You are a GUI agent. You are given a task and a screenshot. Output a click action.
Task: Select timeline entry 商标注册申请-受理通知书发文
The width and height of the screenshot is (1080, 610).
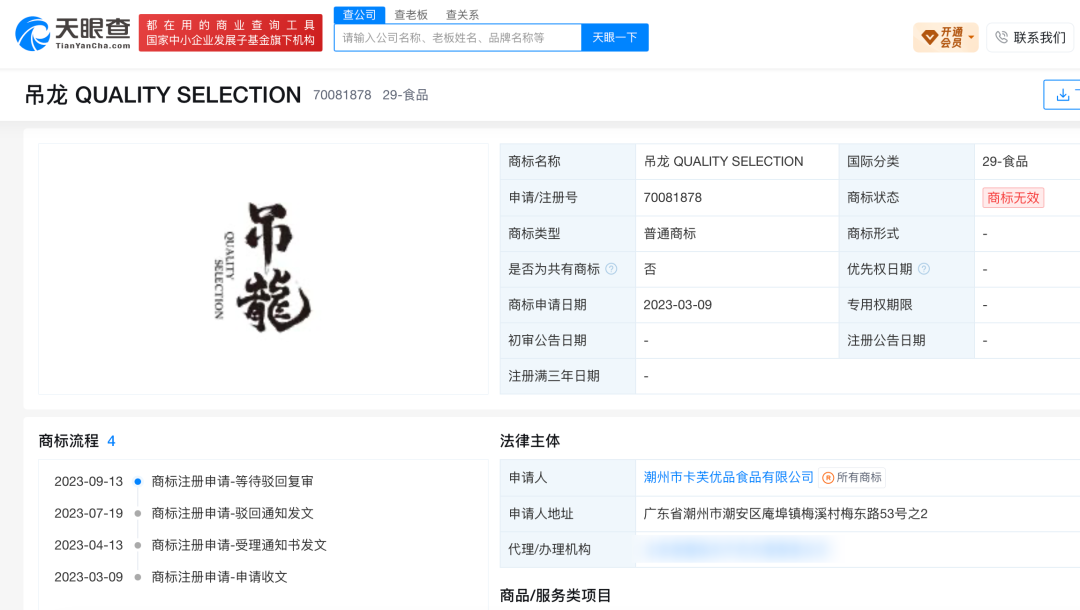point(239,545)
